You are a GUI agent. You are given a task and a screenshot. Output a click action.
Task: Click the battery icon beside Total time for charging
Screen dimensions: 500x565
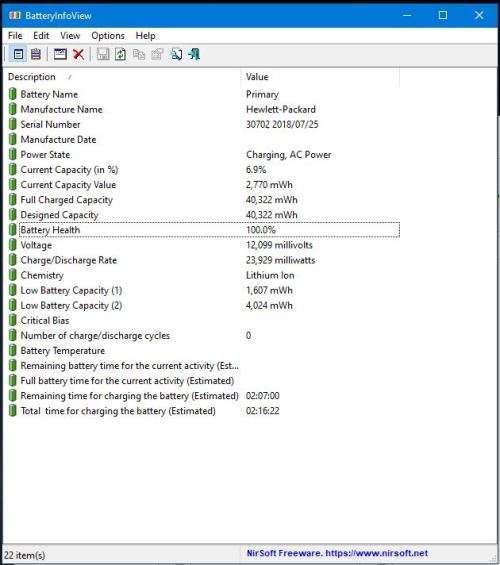tap(13, 411)
